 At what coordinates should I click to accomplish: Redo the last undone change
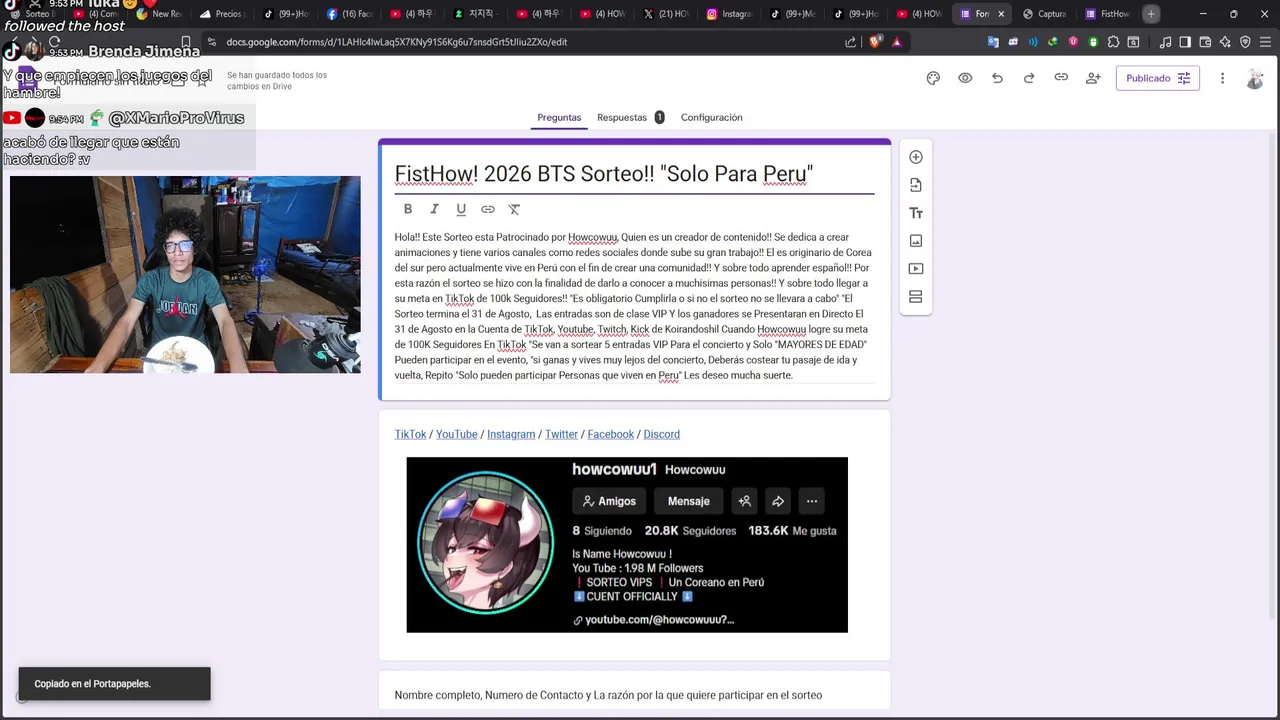pos(1029,78)
